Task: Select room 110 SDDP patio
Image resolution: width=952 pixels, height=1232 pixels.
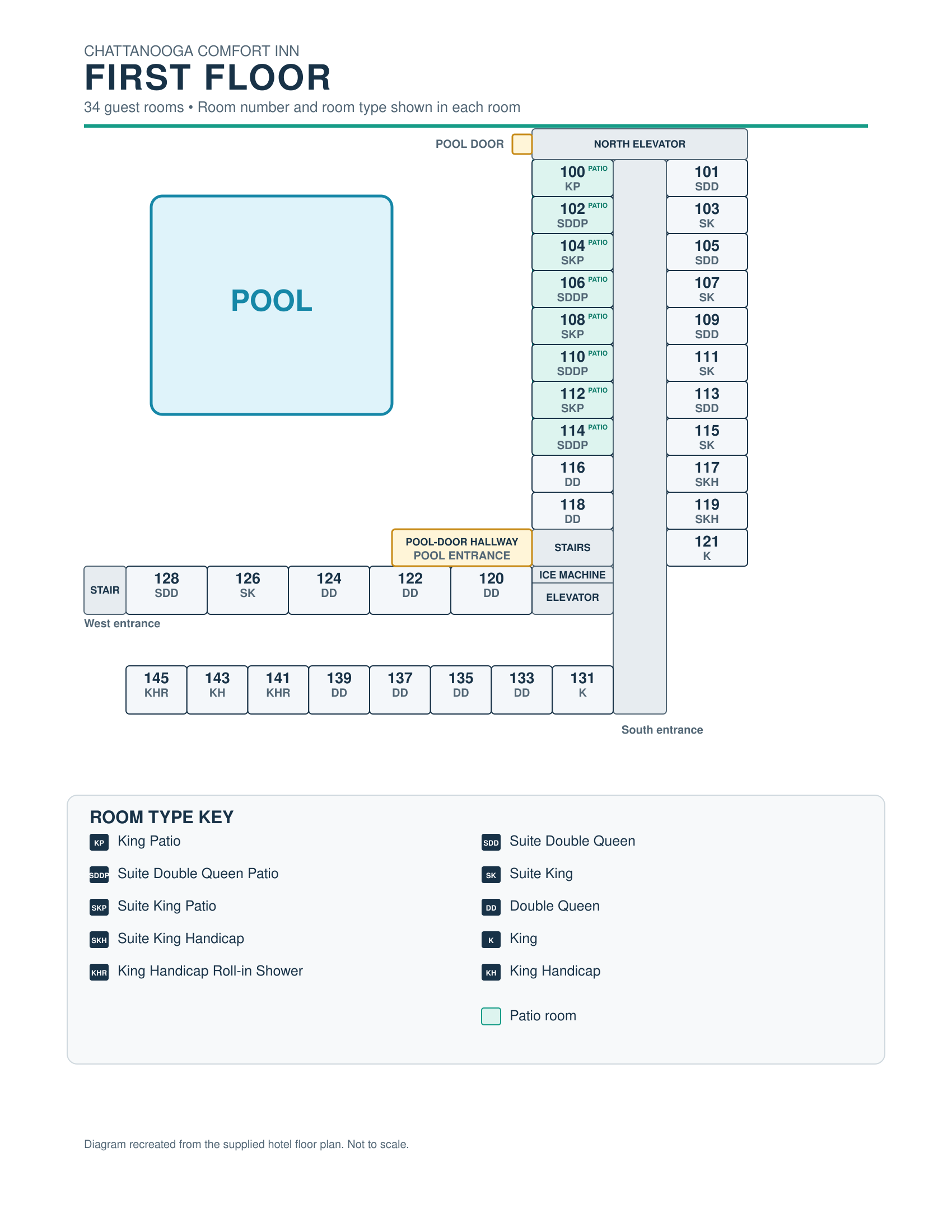Action: 572,363
